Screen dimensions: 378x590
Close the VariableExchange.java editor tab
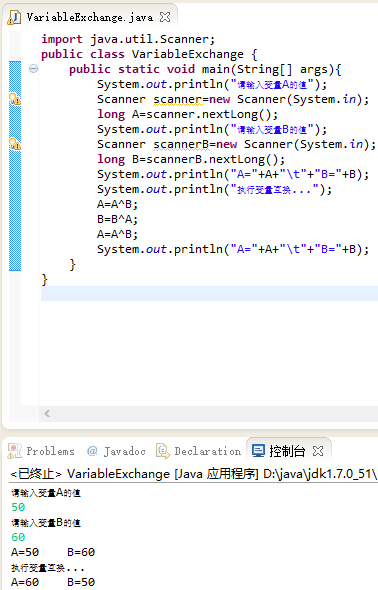click(x=165, y=17)
